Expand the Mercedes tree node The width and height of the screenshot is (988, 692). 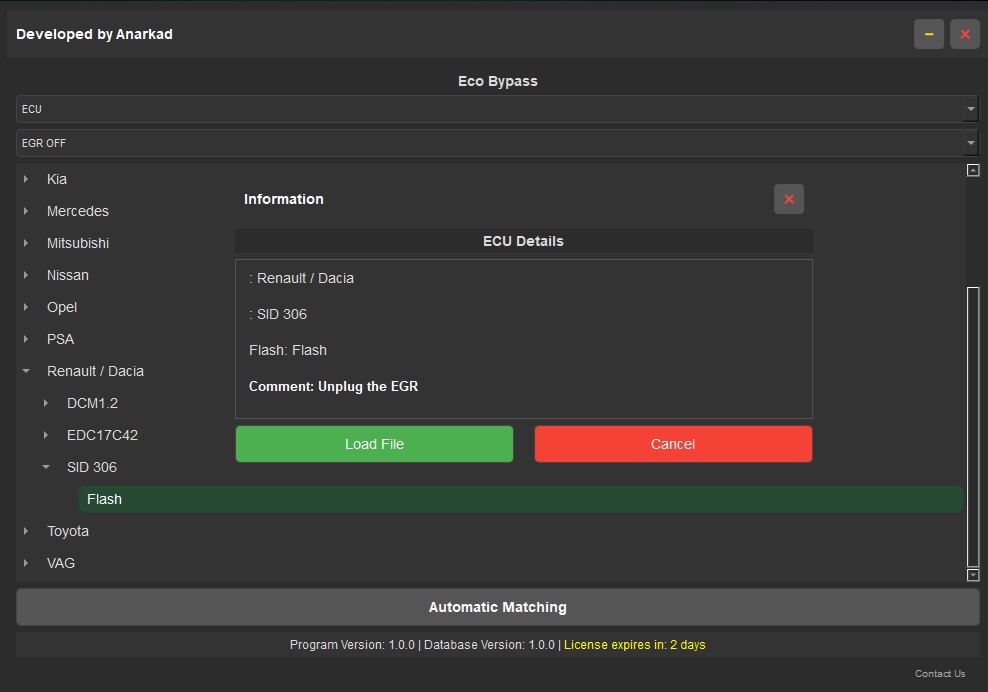[26, 211]
